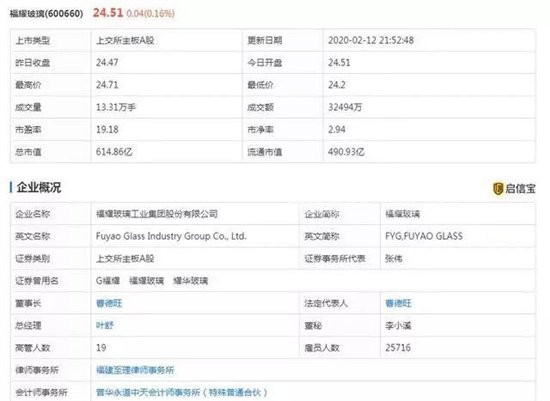Select the former name G福耀
This screenshot has width=550, height=401.
108,281
